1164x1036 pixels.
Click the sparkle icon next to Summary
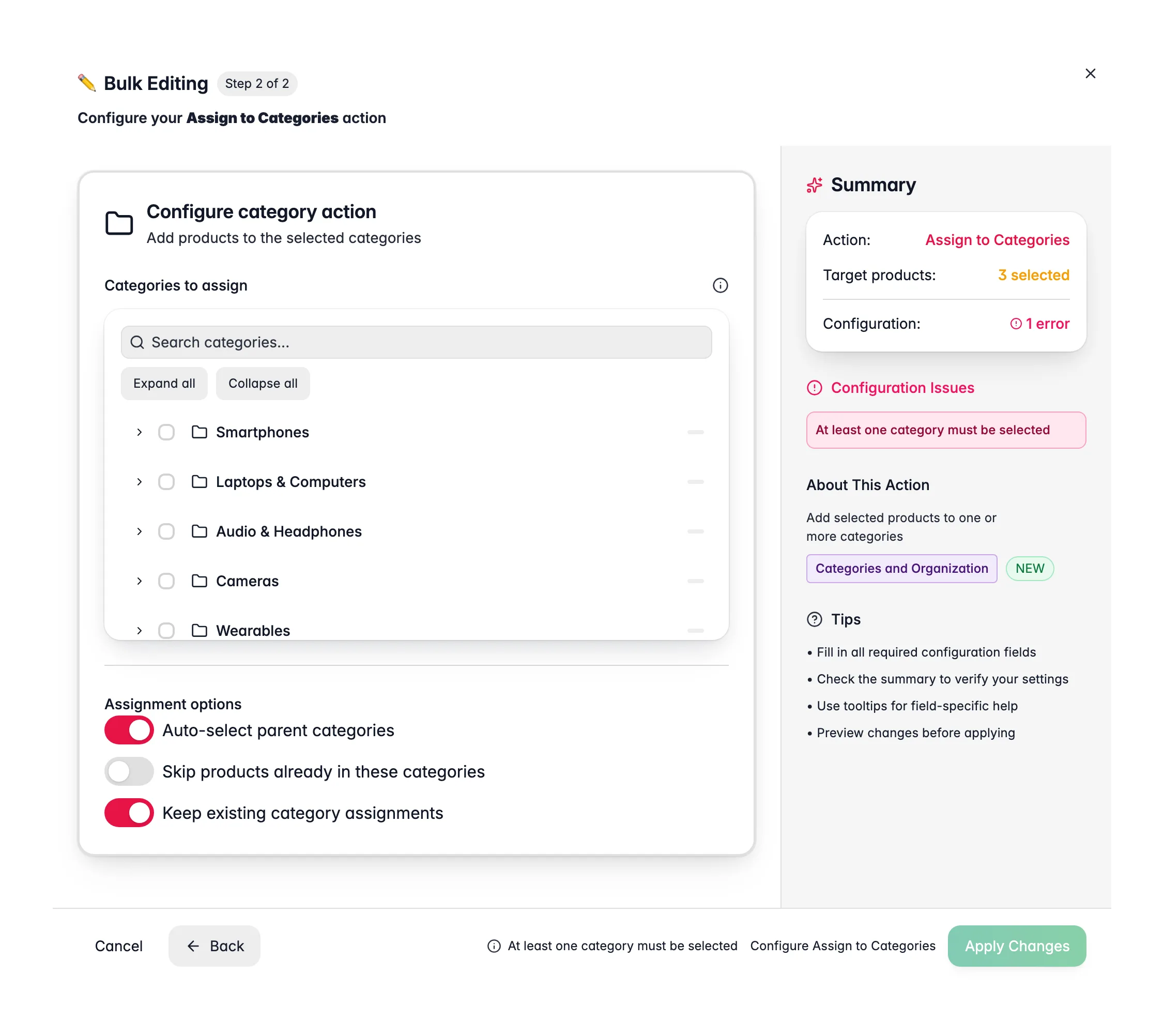pos(815,185)
